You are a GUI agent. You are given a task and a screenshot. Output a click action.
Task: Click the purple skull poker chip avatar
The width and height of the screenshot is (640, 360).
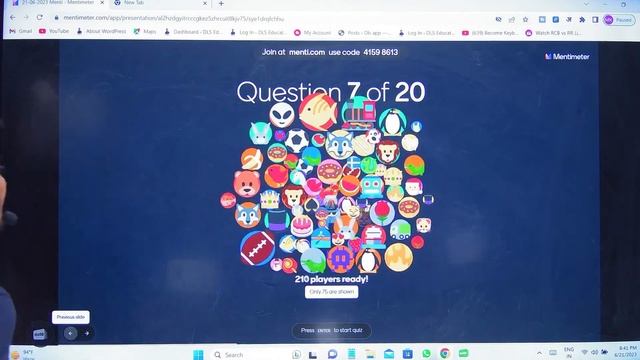click(x=340, y=258)
